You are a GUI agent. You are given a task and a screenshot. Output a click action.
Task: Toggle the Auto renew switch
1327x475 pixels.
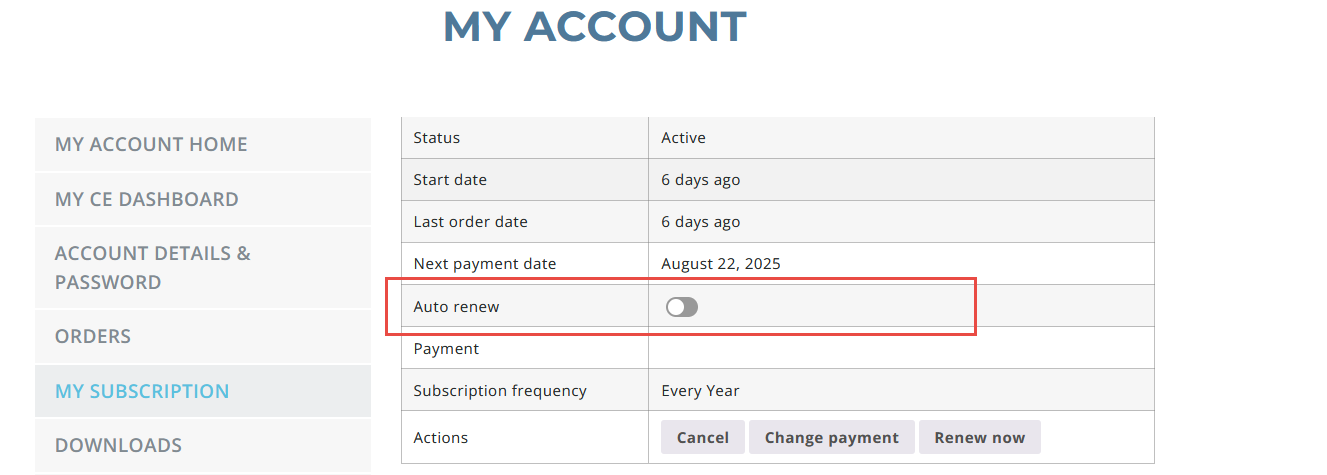[x=682, y=307]
